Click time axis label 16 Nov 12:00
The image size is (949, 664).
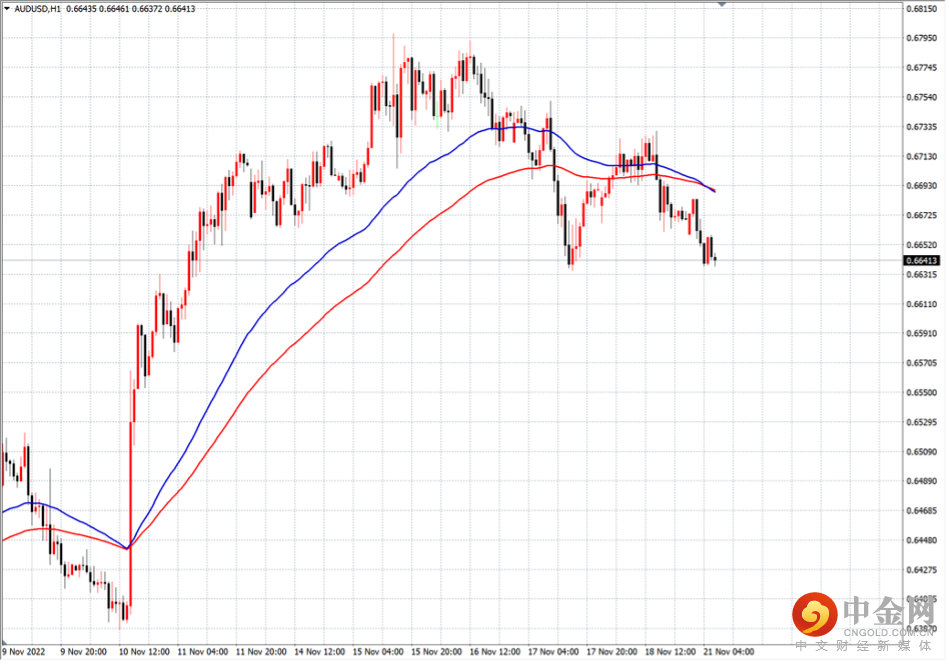(495, 652)
